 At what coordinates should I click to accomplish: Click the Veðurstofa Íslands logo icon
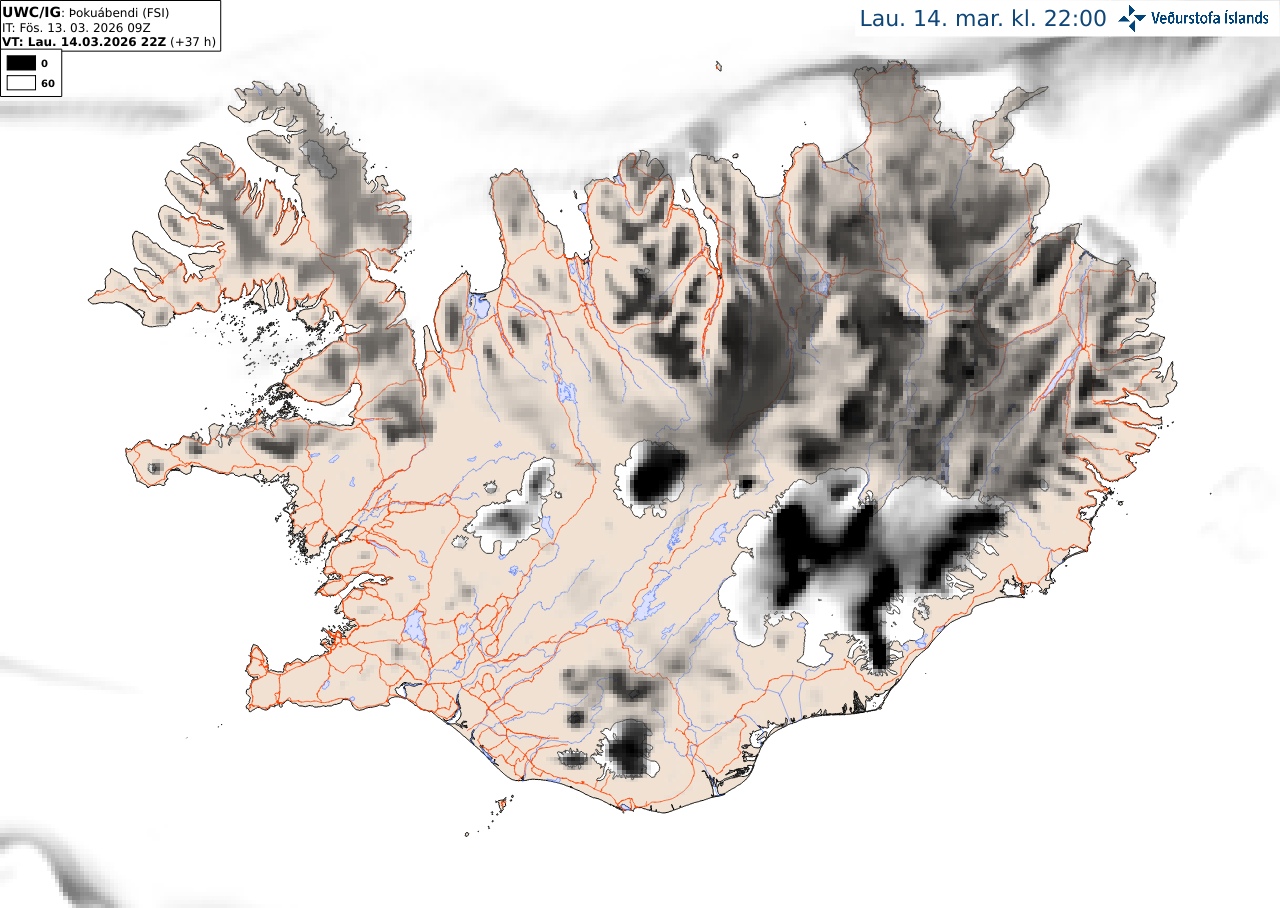1132,18
